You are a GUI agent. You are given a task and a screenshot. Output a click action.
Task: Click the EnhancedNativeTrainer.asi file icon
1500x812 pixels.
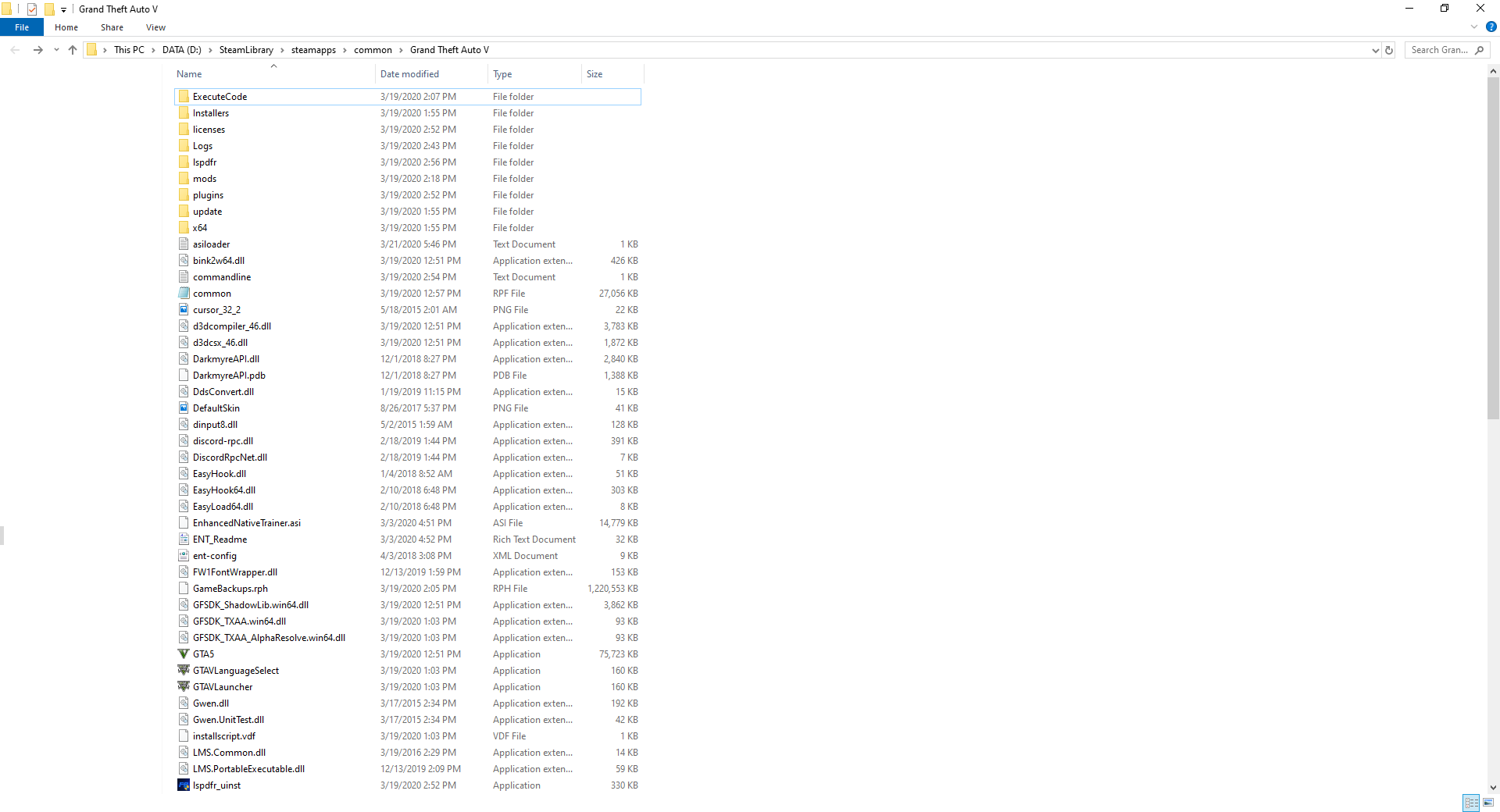184,523
